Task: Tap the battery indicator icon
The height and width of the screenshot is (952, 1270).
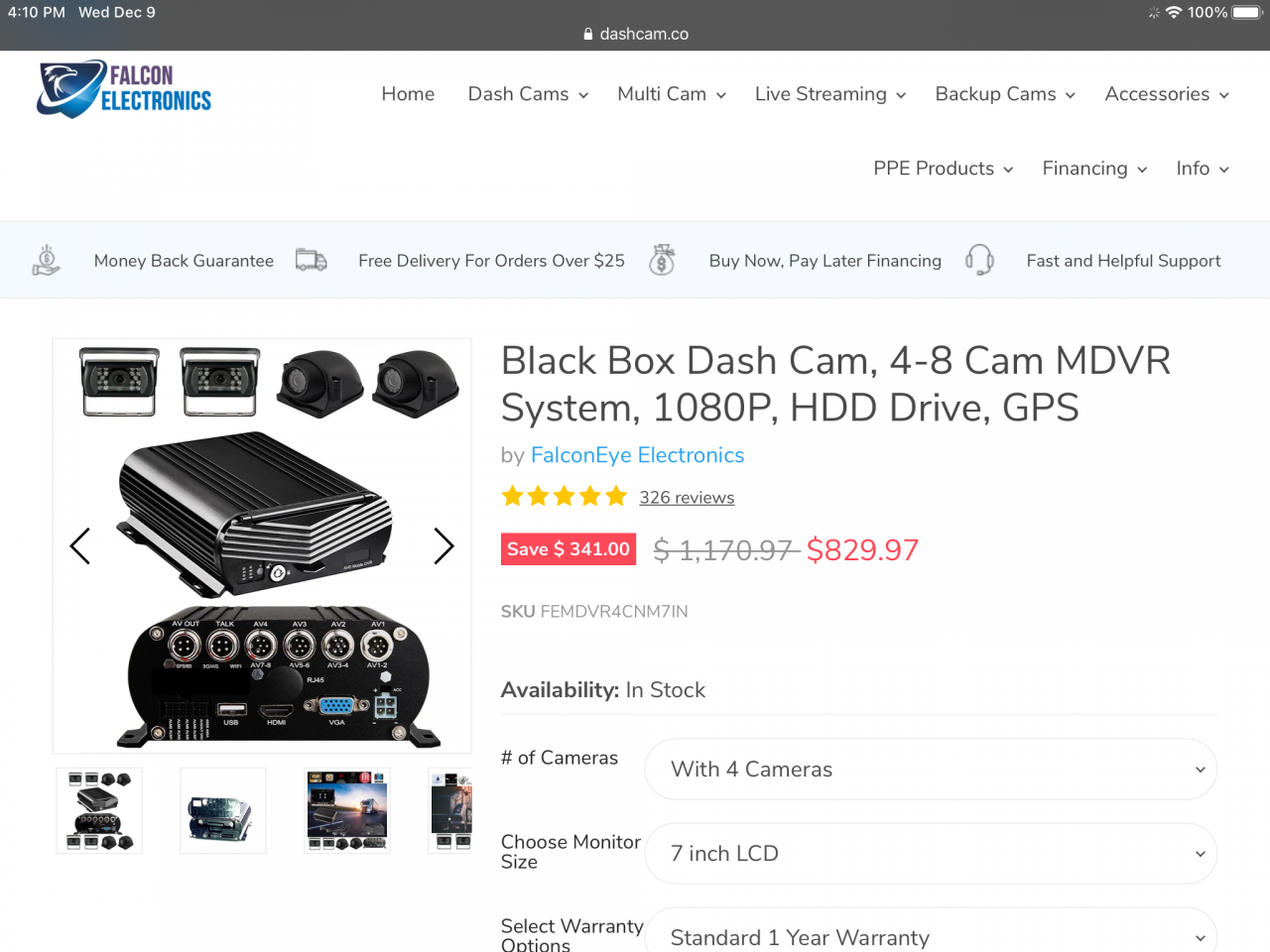Action: tap(1247, 12)
